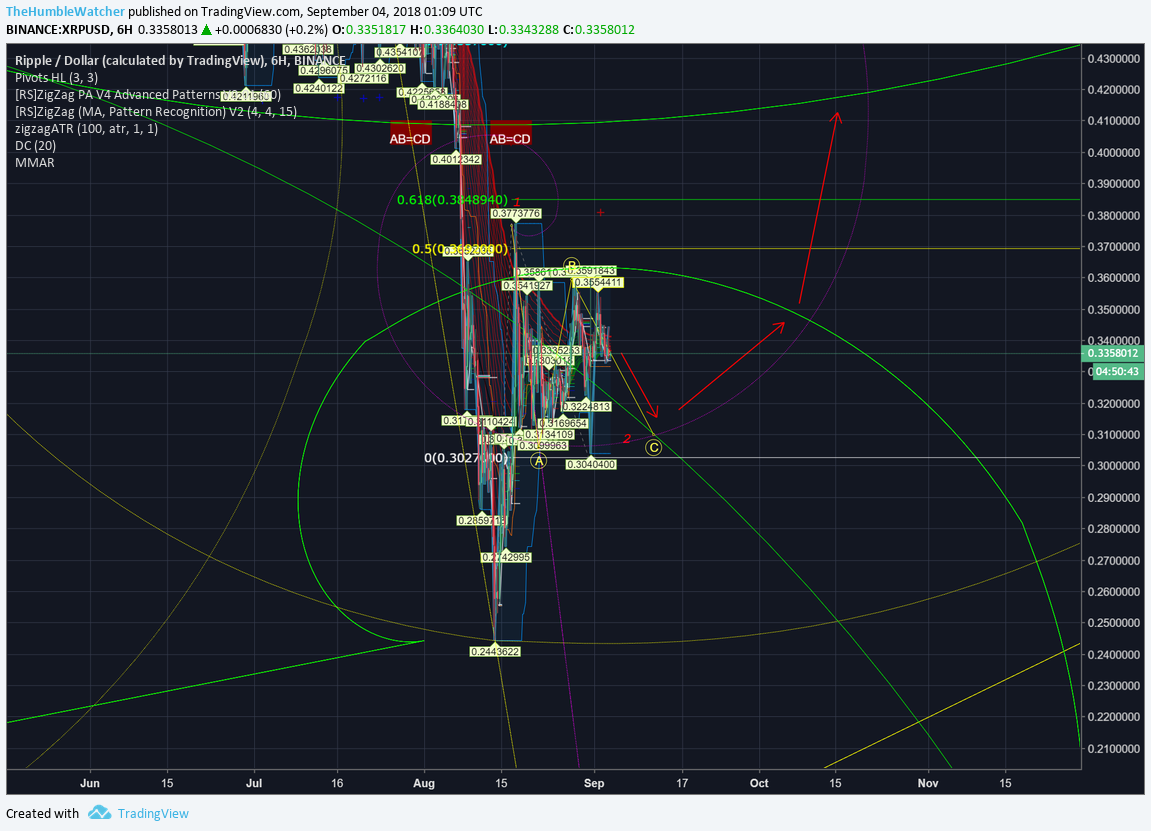Click the 0.618 Fibonacci level label

(452, 200)
